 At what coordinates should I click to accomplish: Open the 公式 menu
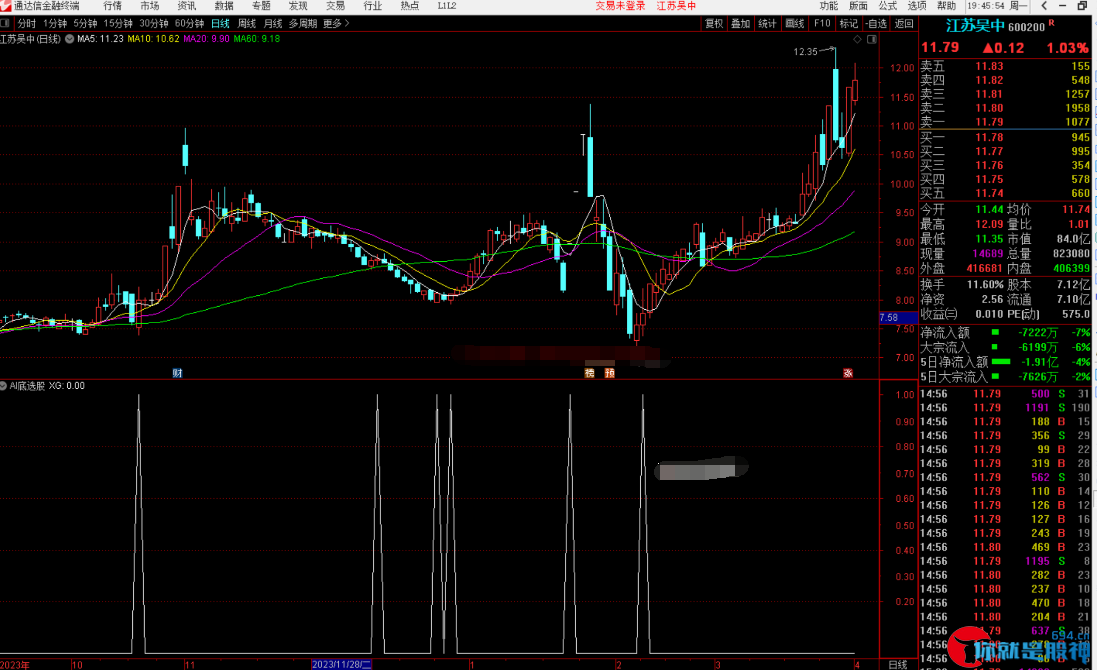[888, 6]
